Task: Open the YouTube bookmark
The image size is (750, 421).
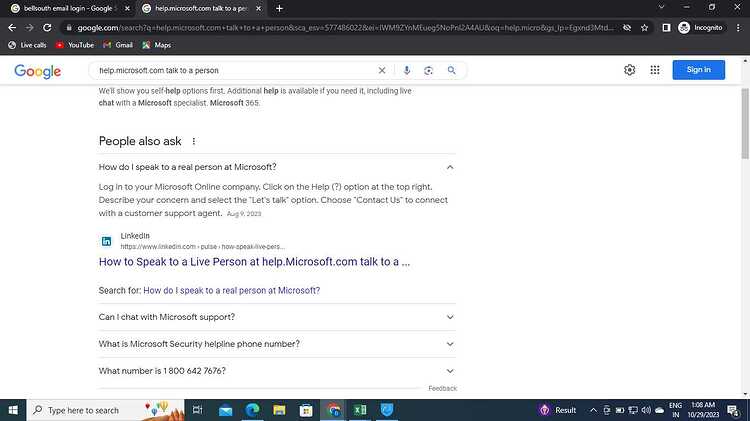Action: click(x=75, y=45)
